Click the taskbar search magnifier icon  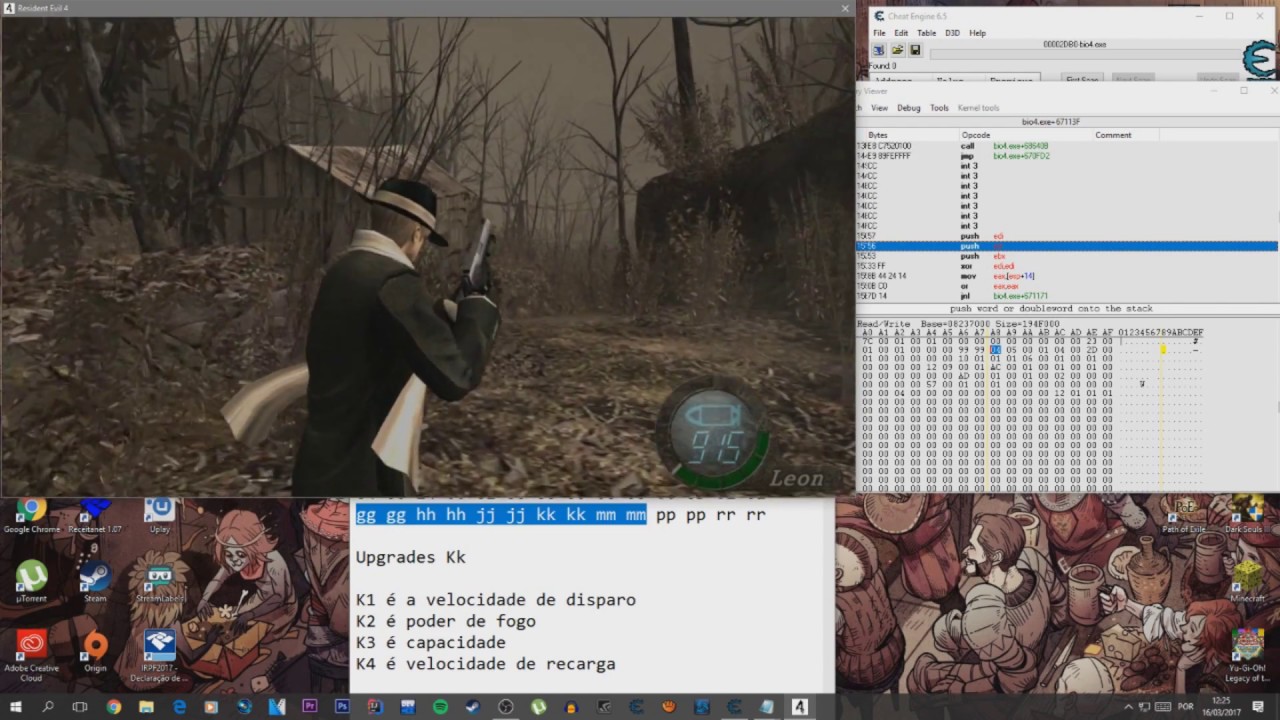48,706
